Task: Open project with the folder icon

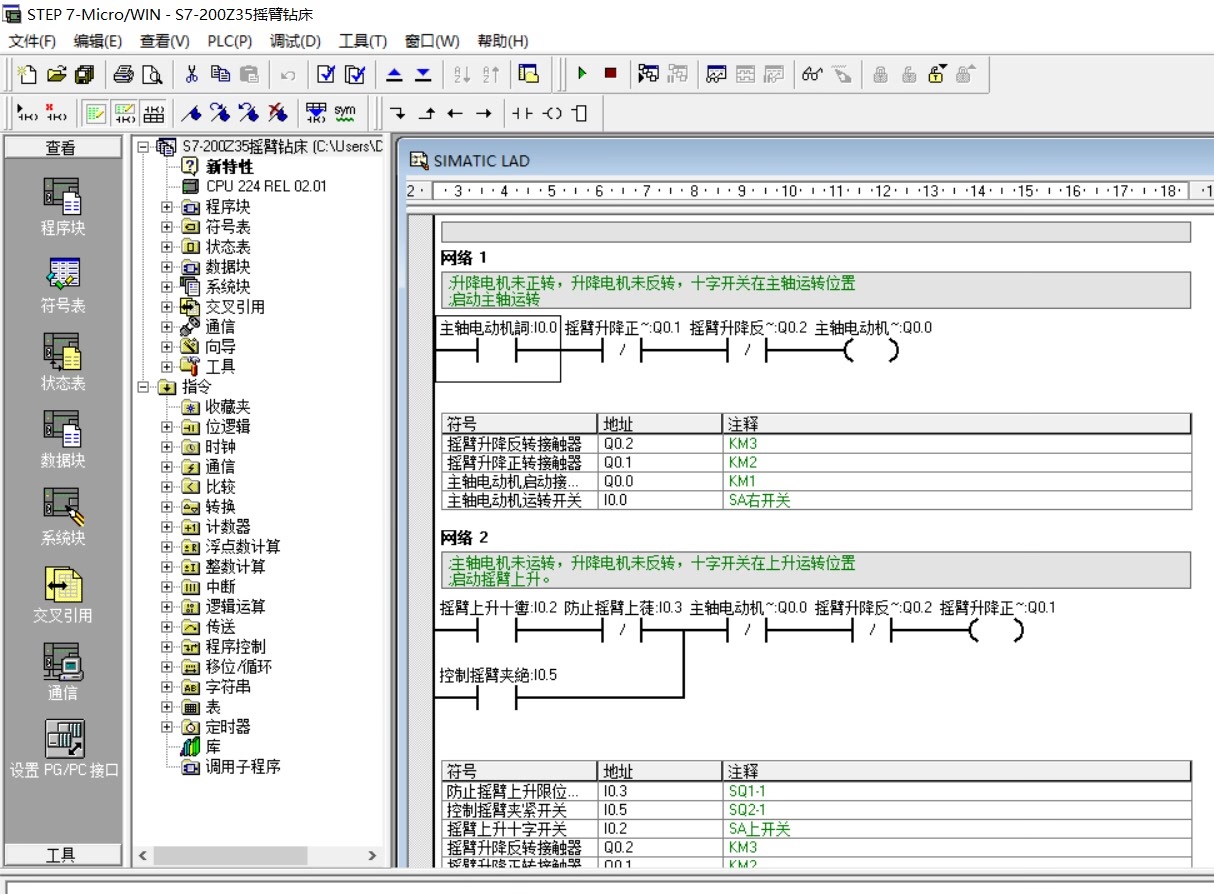Action: tap(57, 74)
